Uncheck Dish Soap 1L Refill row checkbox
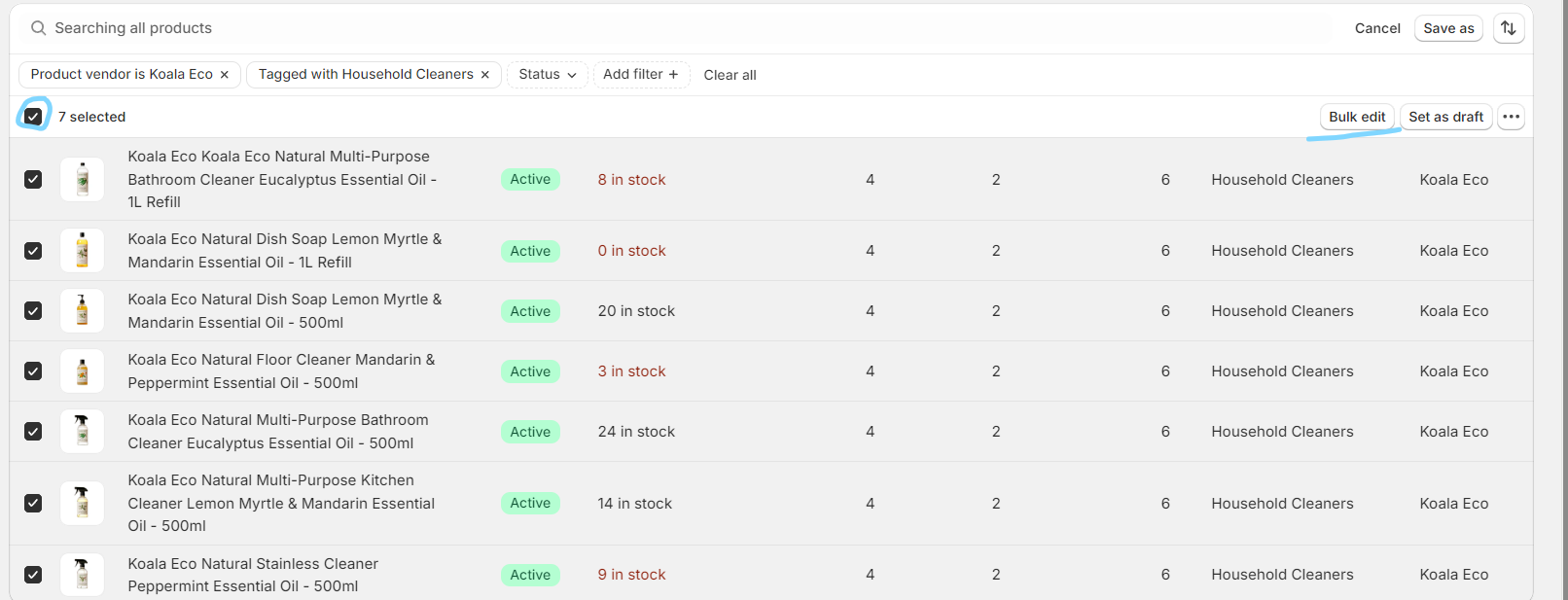The width and height of the screenshot is (1568, 600). coord(33,251)
